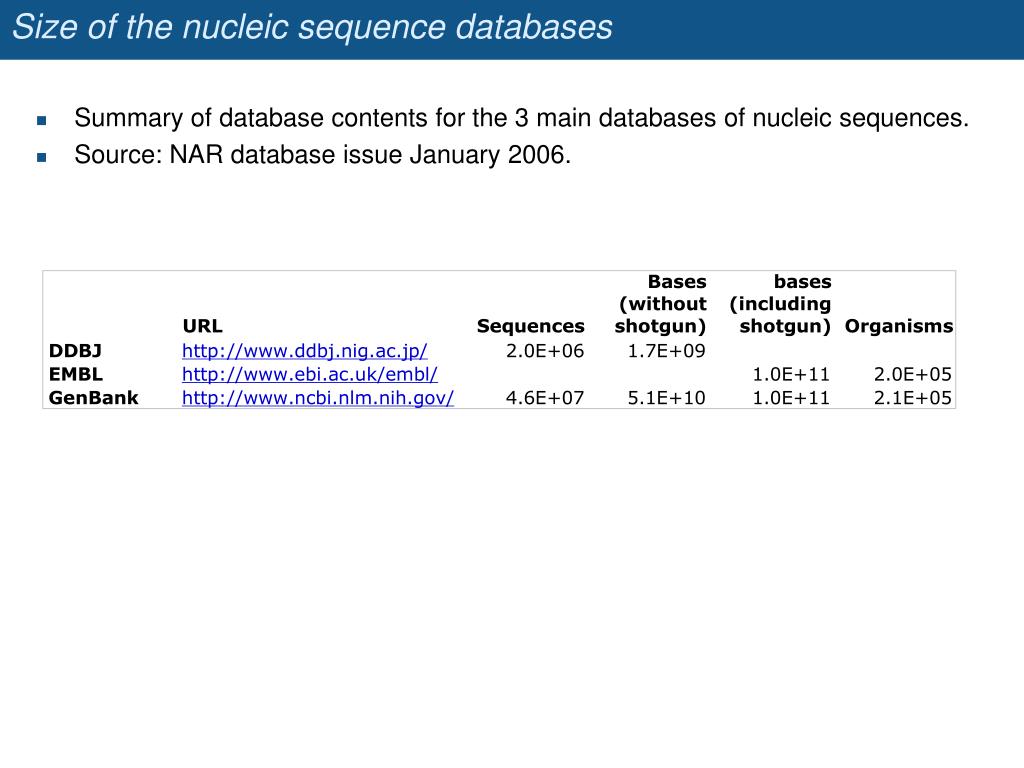Click the DDBJ sequences value 2.0E+06
This screenshot has height=768, width=1024.
545,351
